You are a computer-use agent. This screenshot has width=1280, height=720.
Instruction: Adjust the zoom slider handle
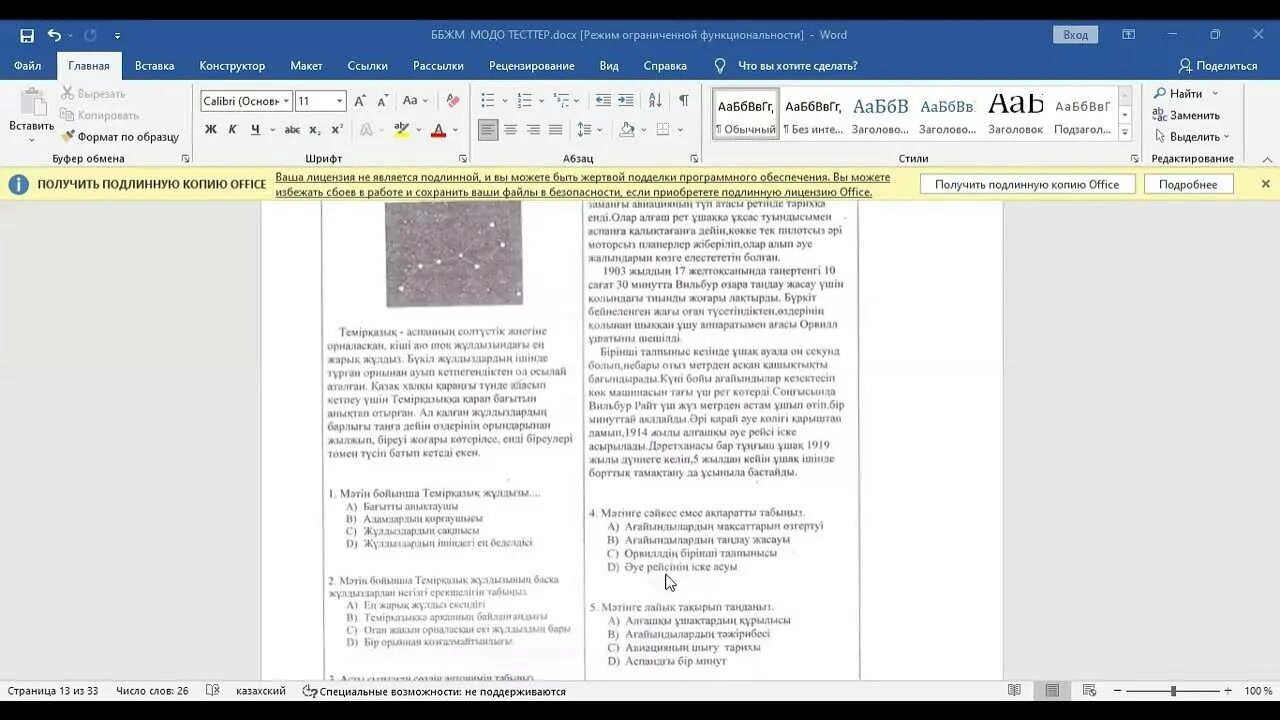(x=1173, y=691)
